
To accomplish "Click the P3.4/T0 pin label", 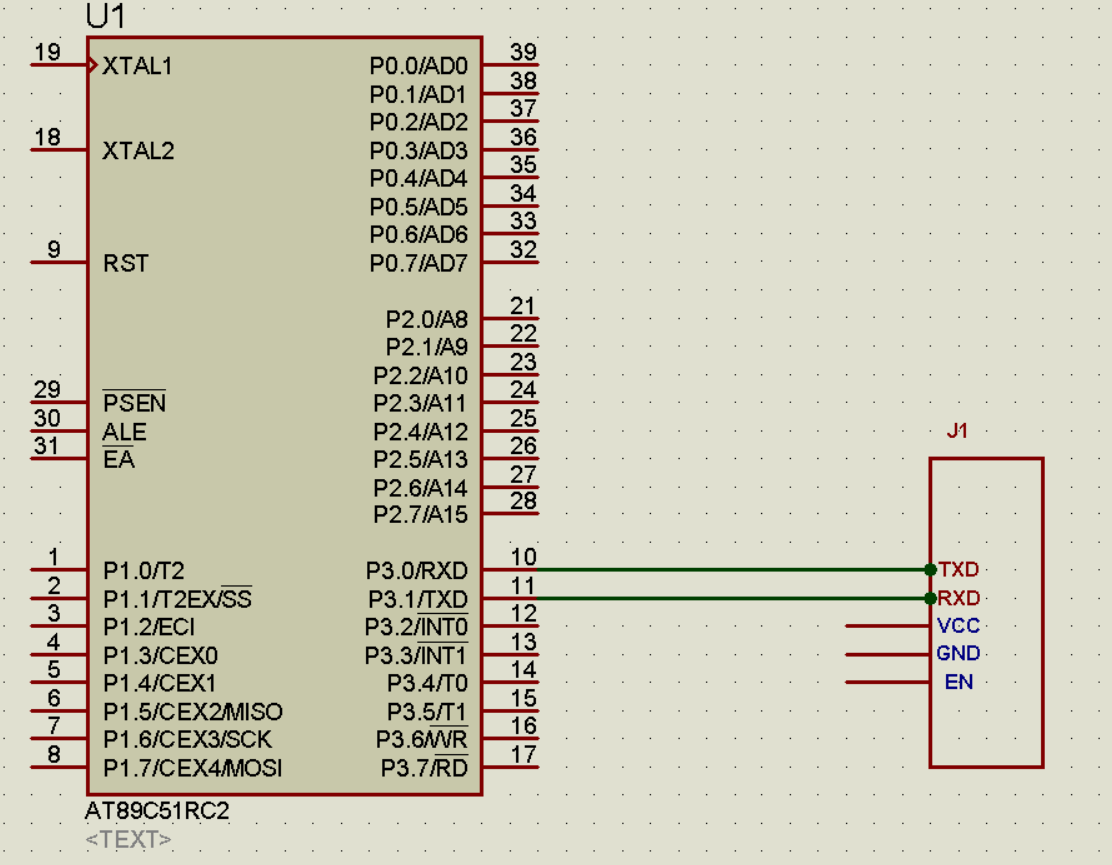I will pos(428,683).
